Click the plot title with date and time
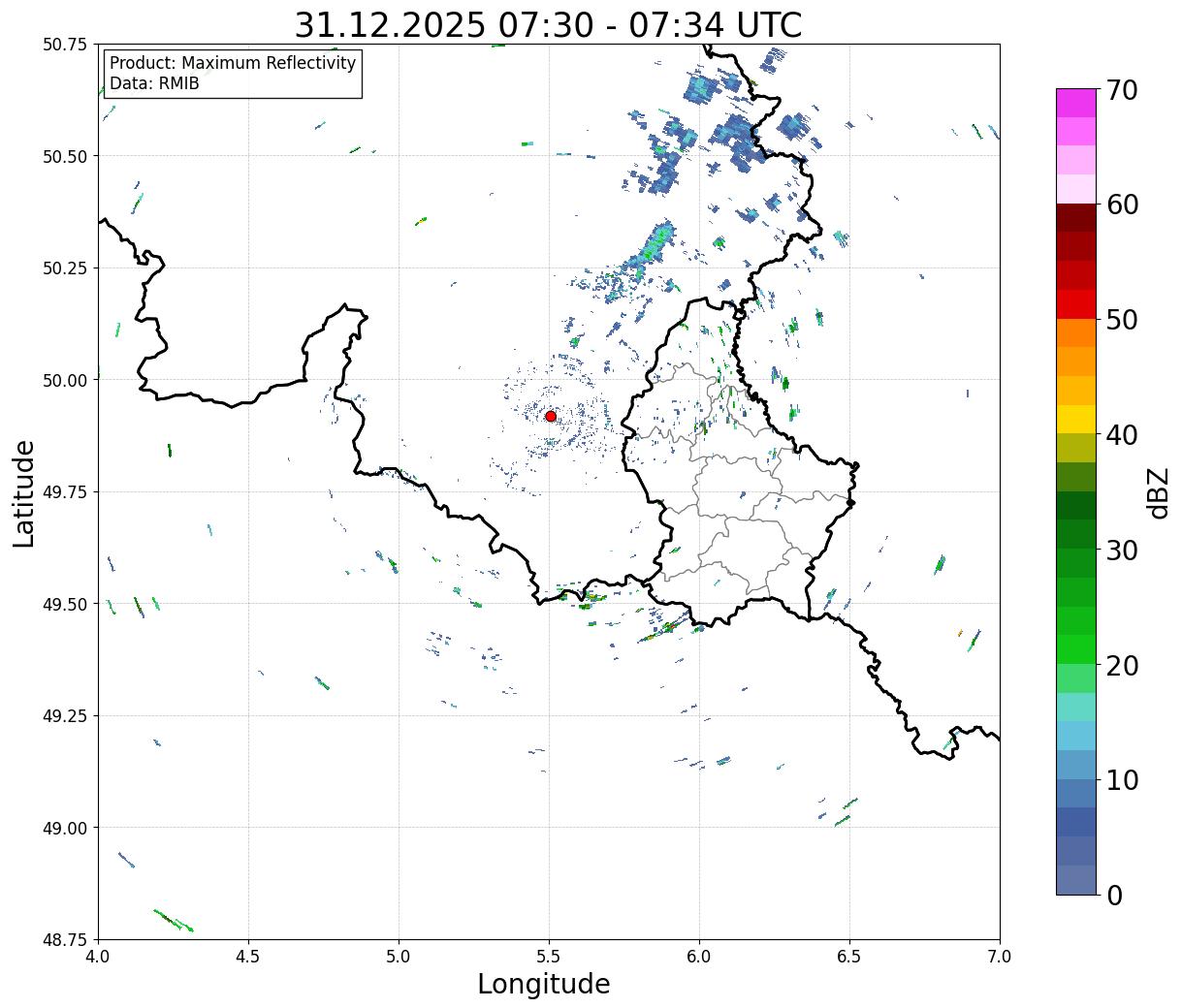 coord(548,24)
